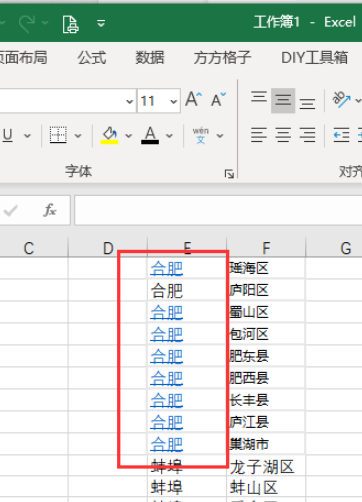This screenshot has height=502, width=362.
Task: Open the 合肥 link beside 巢湖市
Action: [x=167, y=444]
